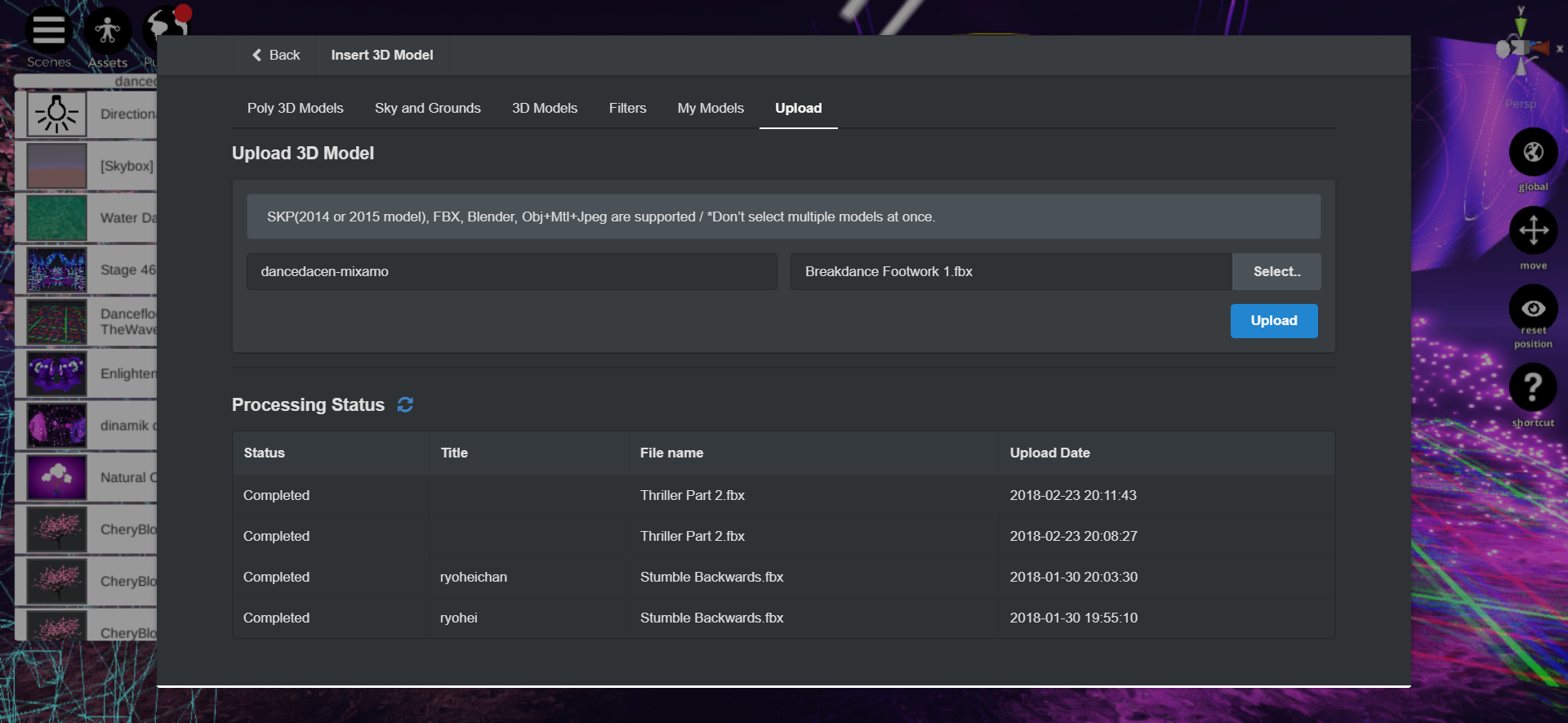This screenshot has height=723, width=1568.
Task: Switch to the Poly 3D Models tab
Action: (x=295, y=108)
